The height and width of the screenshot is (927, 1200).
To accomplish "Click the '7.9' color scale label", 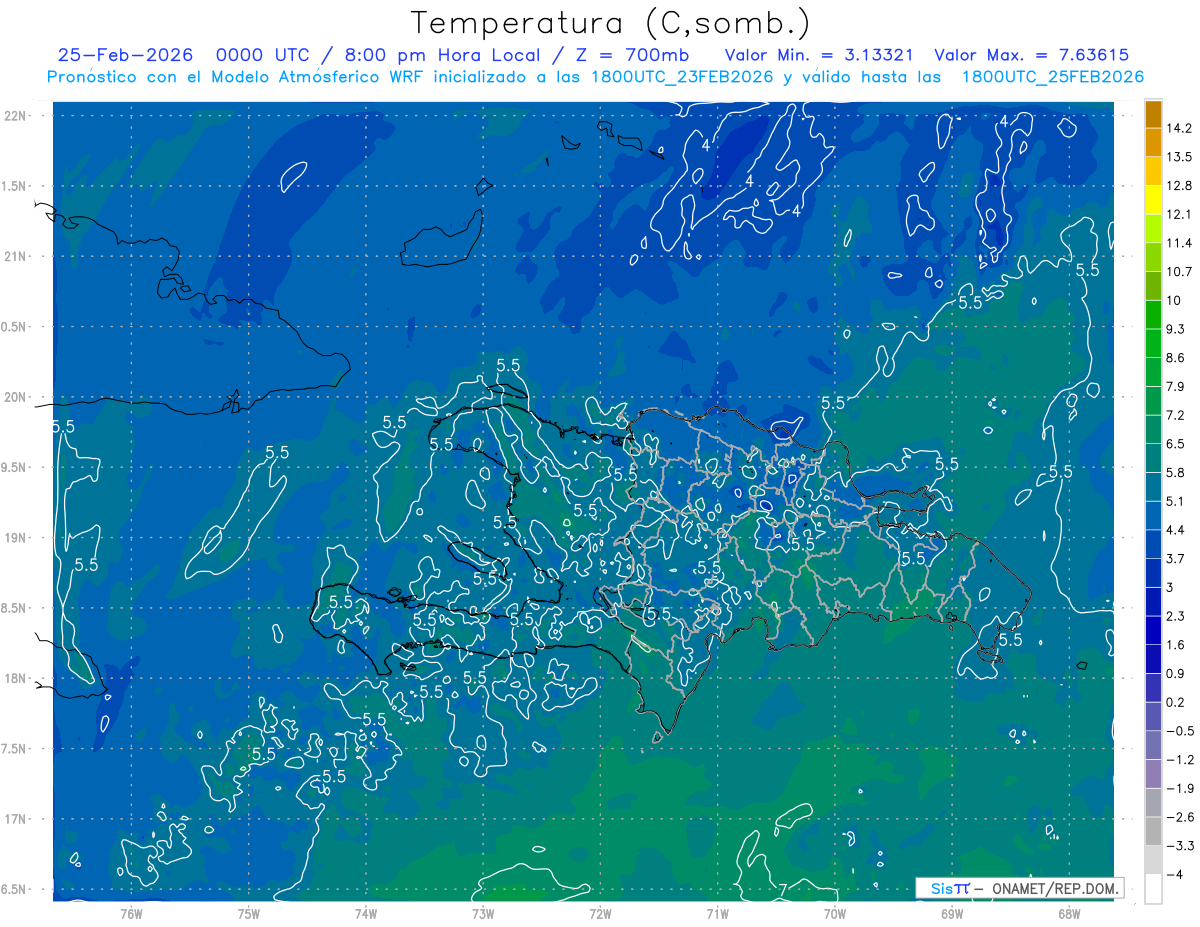I will coord(1177,387).
